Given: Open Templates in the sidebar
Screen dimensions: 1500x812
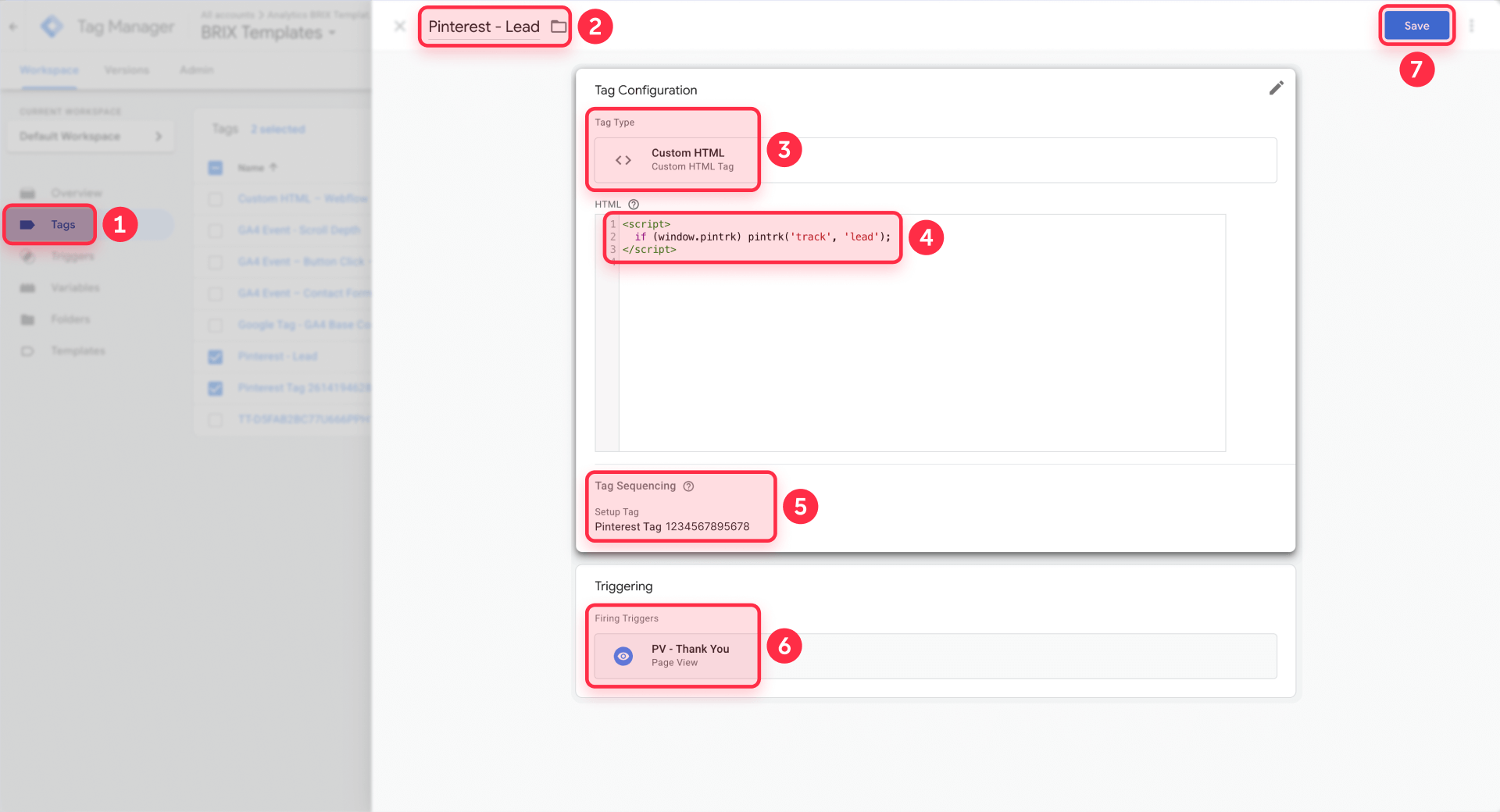Looking at the screenshot, I should pyautogui.click(x=78, y=351).
